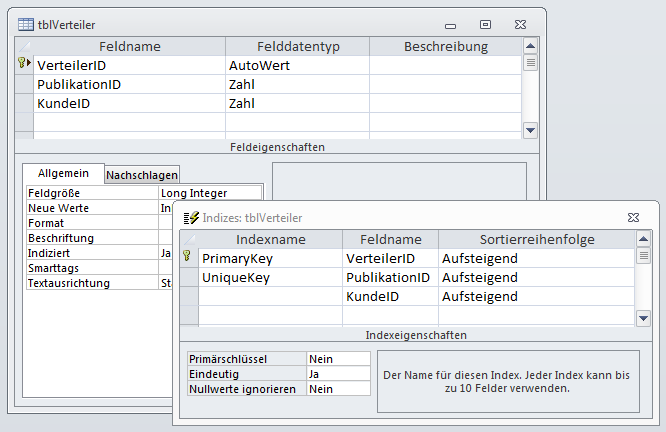Select the row selector for PublikationID row

point(24,85)
